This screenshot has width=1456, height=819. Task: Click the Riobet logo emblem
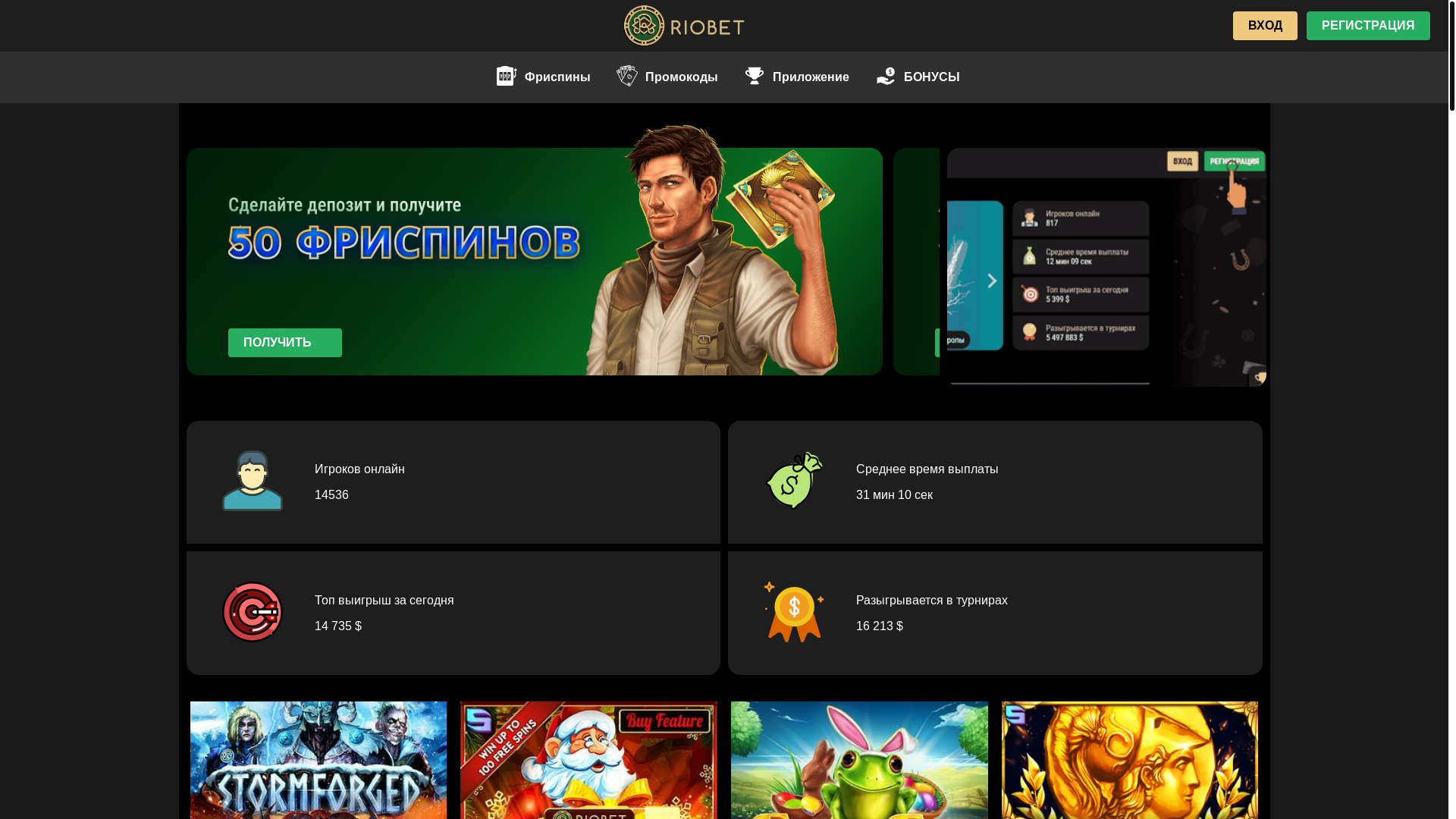(644, 26)
